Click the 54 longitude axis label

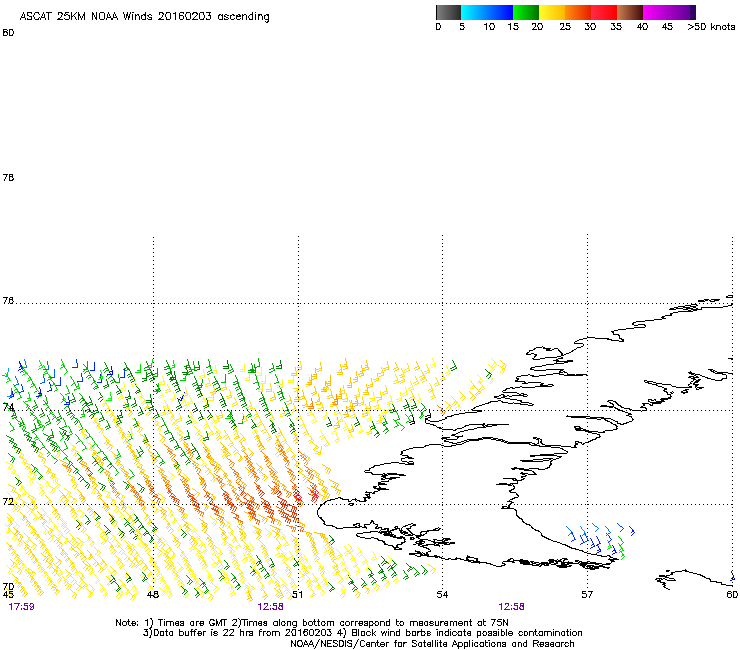[x=442, y=594]
